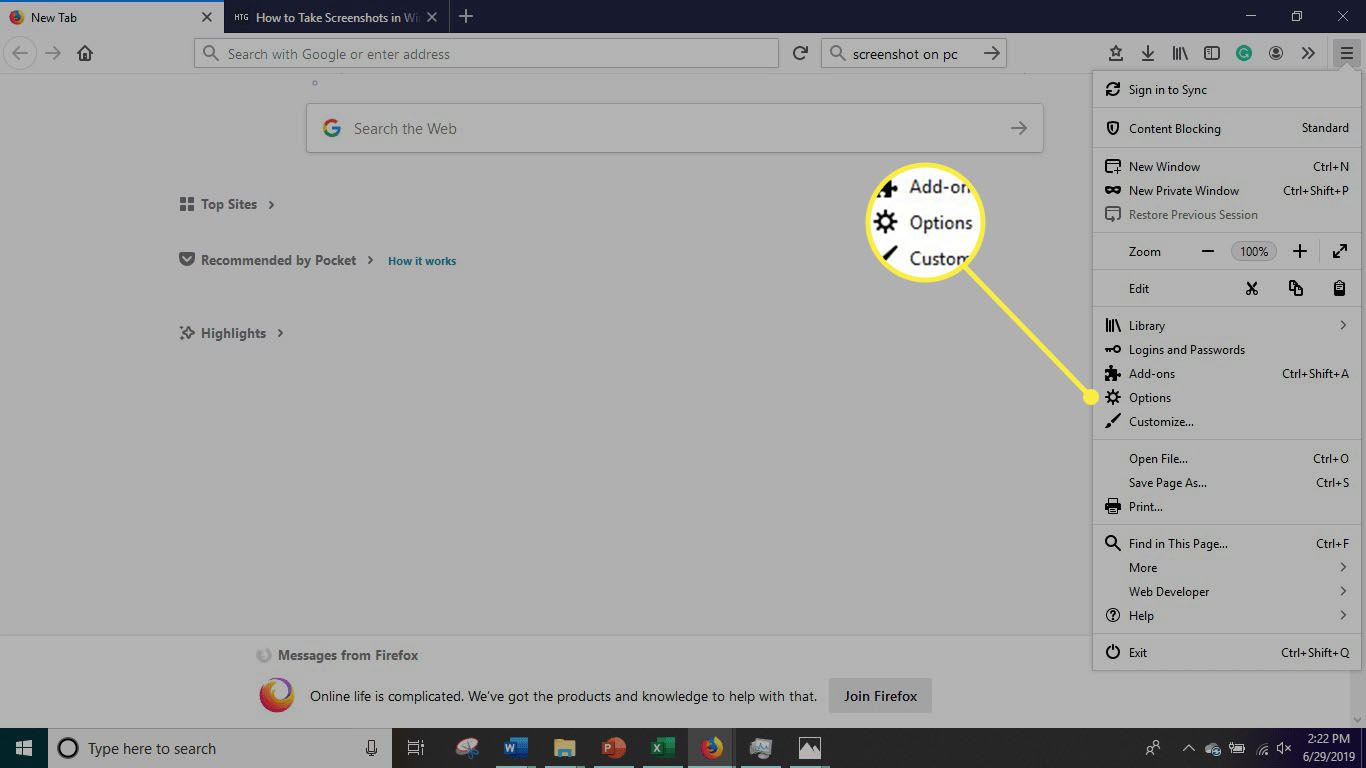The height and width of the screenshot is (768, 1366).
Task: Reload the current page
Action: [x=800, y=54]
